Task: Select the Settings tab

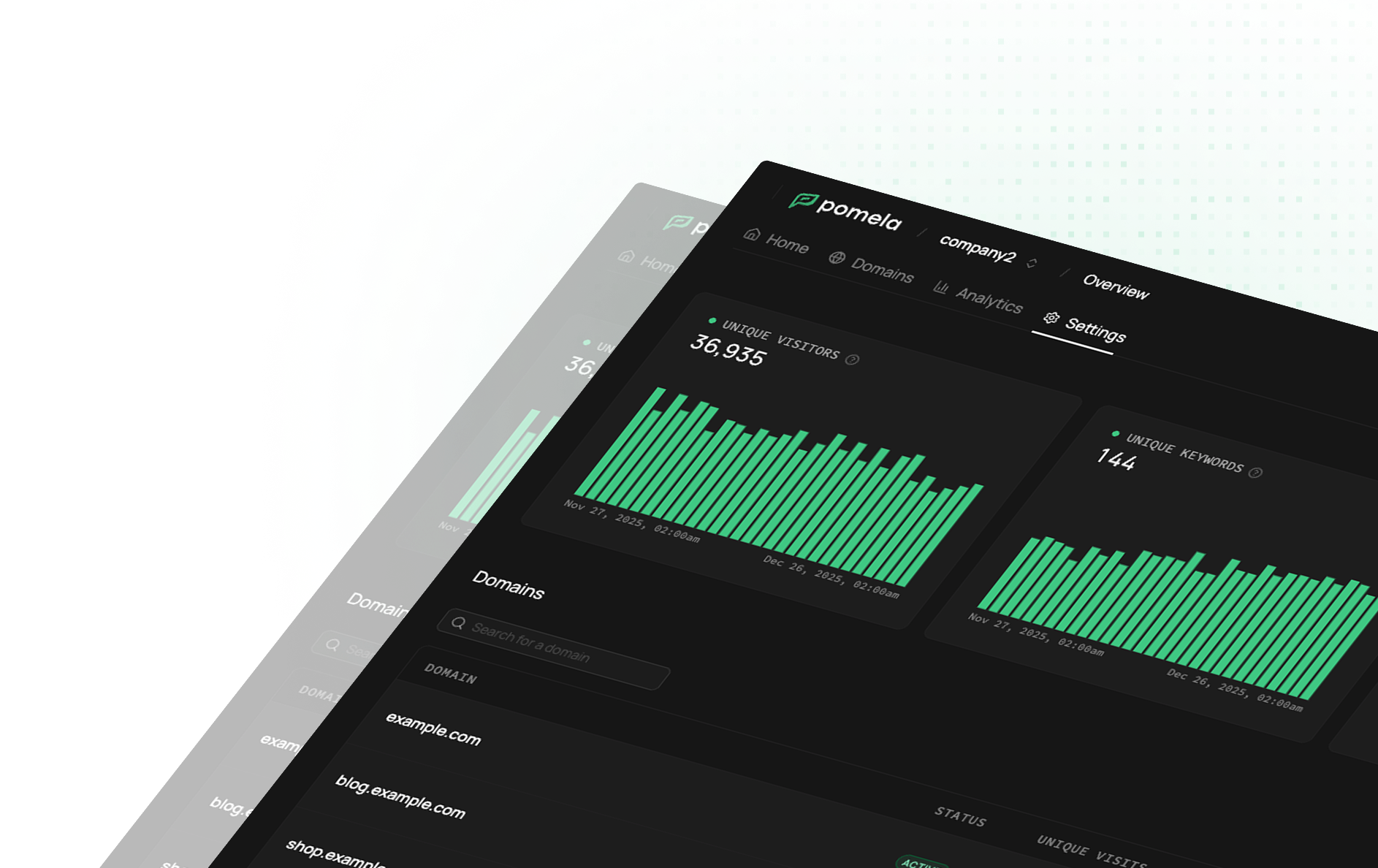Action: pyautogui.click(x=1085, y=326)
